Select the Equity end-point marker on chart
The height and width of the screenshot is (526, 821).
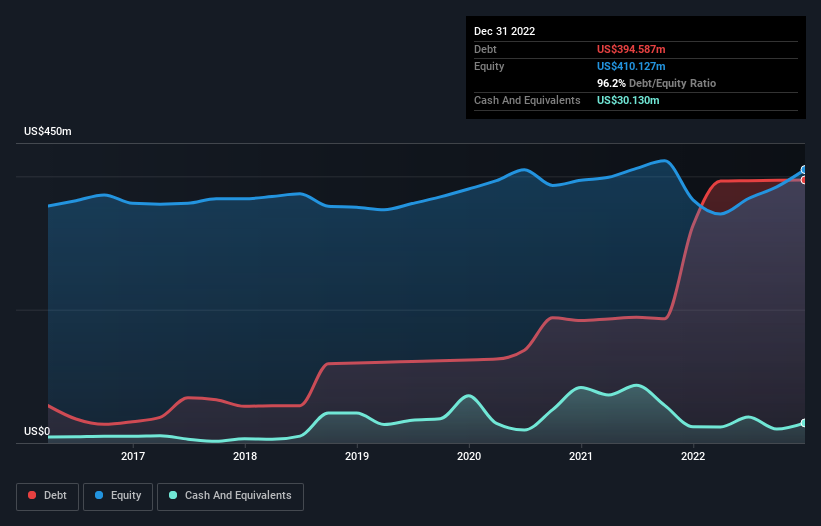tap(804, 170)
